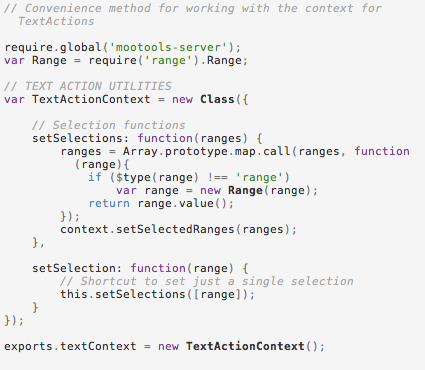Click the 'mootools-server' string literal
This screenshot has width=425, height=370.
click(x=168, y=47)
